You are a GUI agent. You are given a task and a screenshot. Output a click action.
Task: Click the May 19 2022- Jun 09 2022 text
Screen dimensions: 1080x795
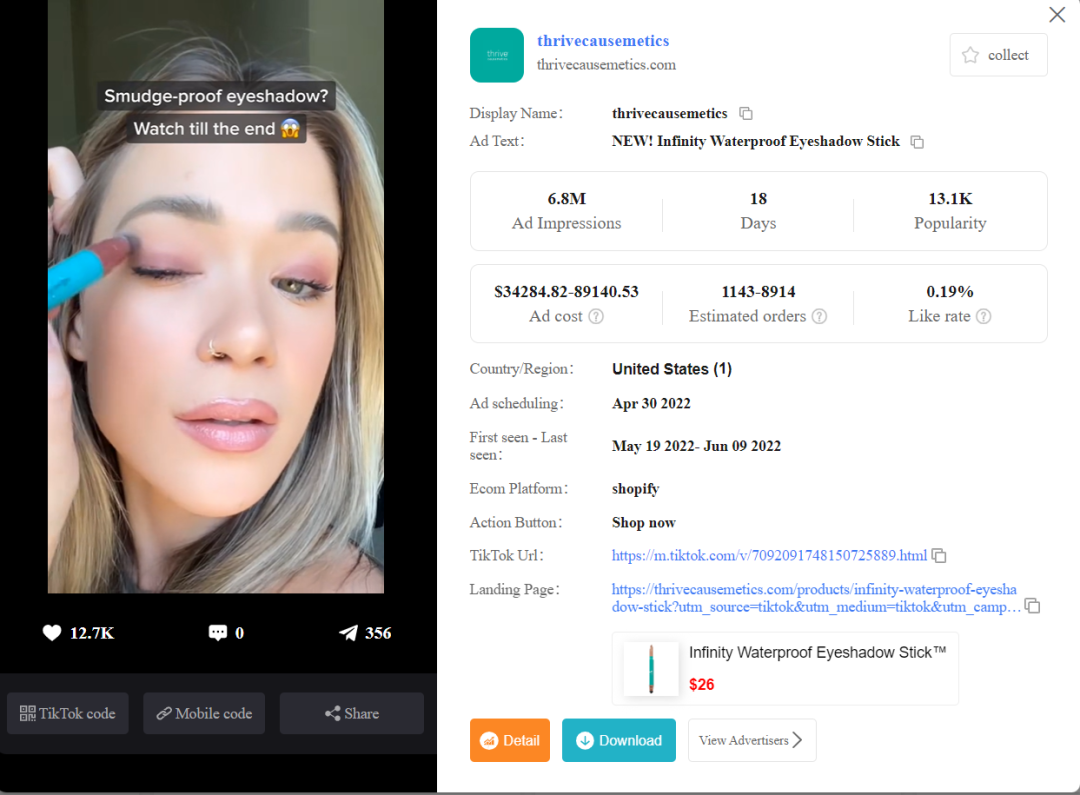click(x=696, y=446)
